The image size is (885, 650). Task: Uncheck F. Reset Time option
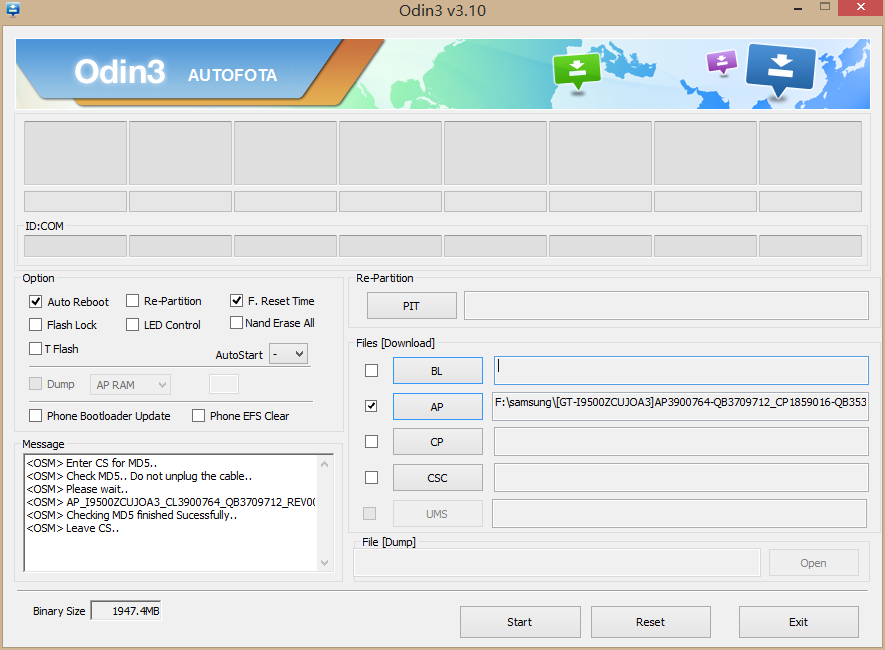236,301
